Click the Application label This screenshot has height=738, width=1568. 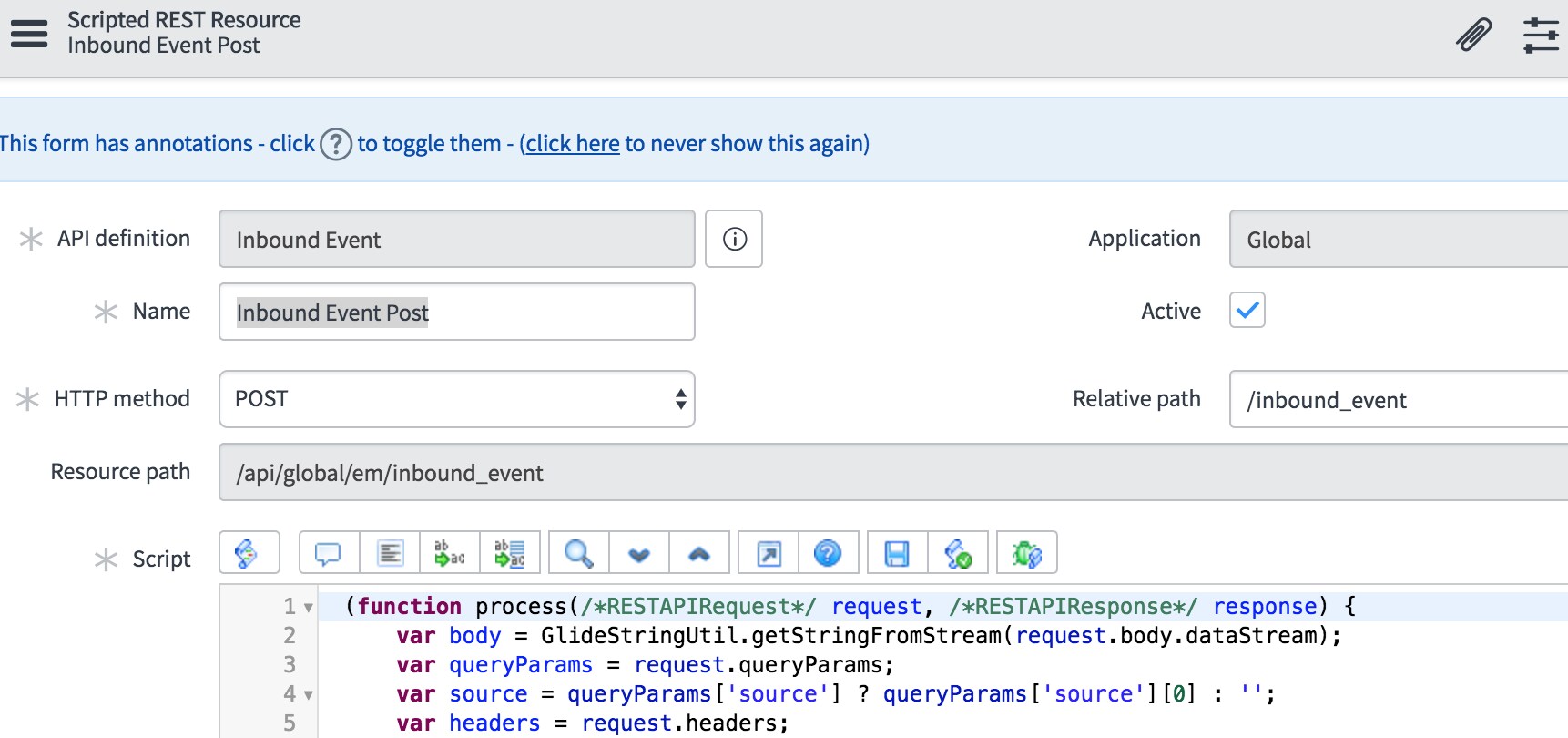point(1145,238)
